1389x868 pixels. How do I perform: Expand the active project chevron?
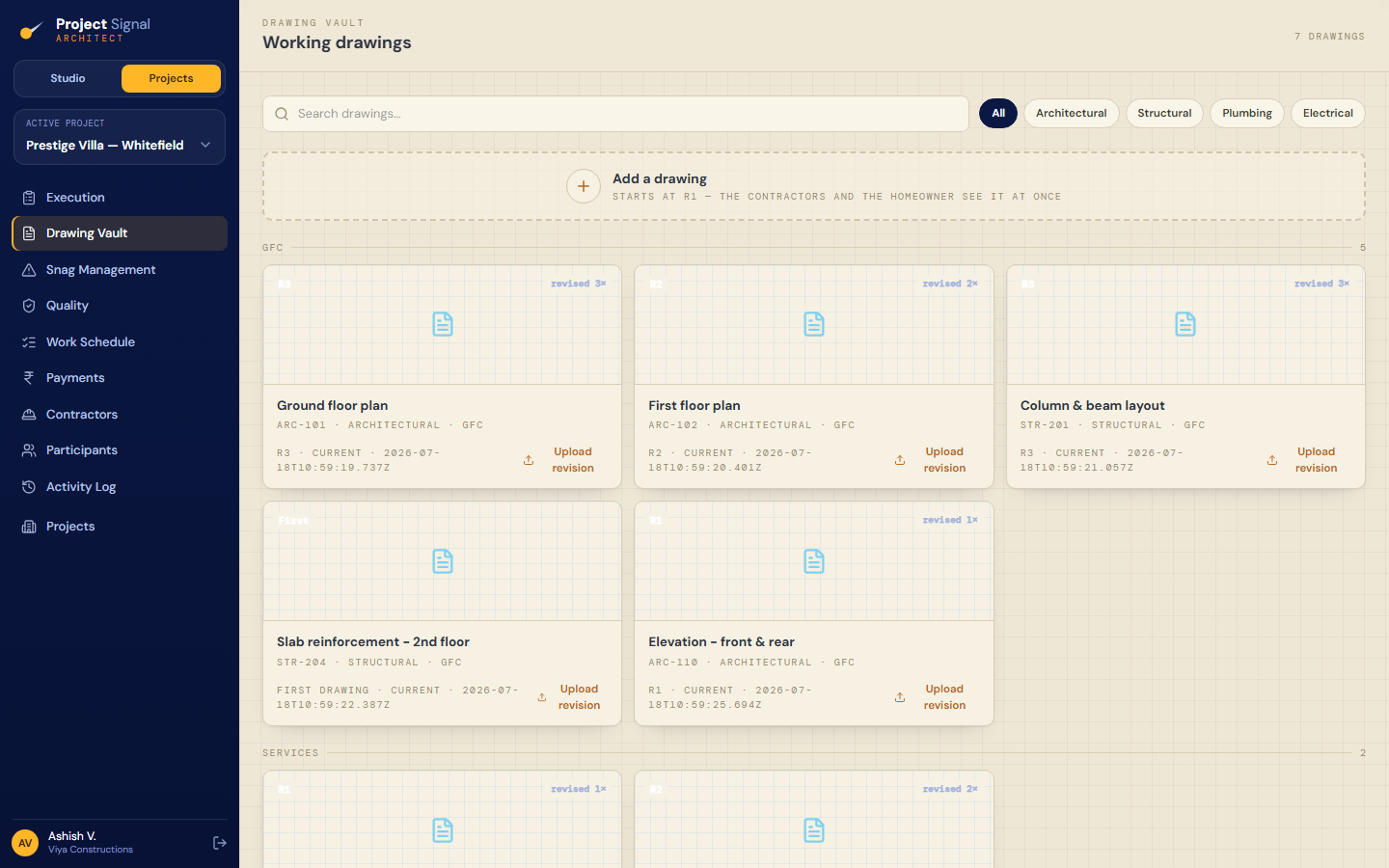(205, 146)
